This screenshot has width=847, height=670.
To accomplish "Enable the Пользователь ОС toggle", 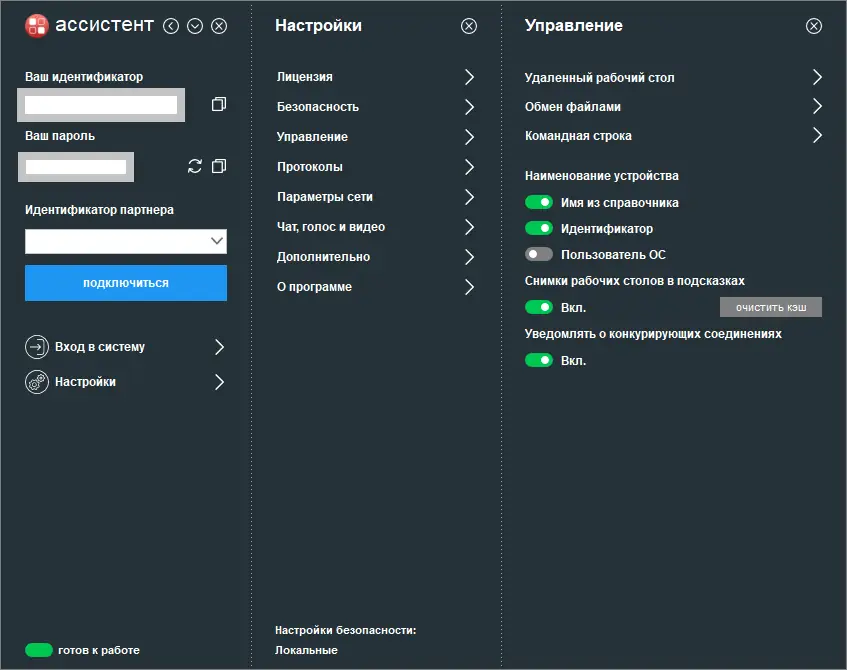I will pos(539,255).
